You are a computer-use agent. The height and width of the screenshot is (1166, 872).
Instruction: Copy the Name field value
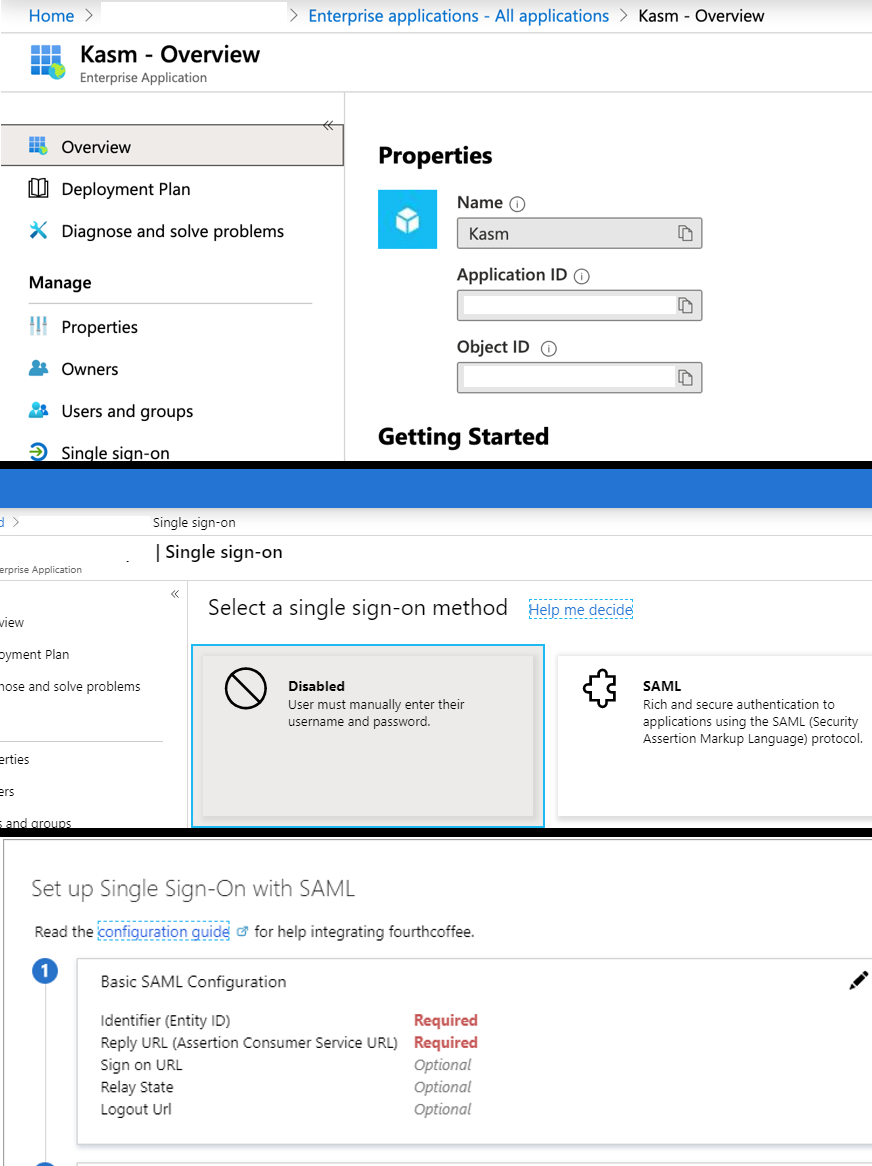point(685,233)
